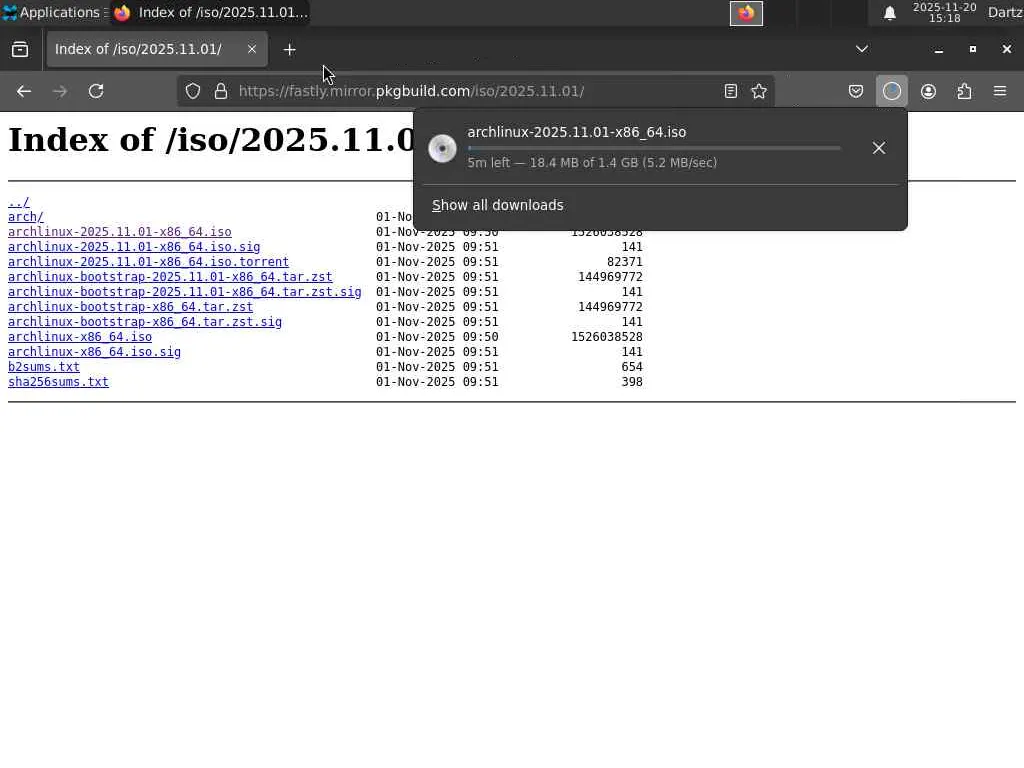The image size is (1024, 768).
Task: Expand the list all tabs chevron
Action: 861,49
